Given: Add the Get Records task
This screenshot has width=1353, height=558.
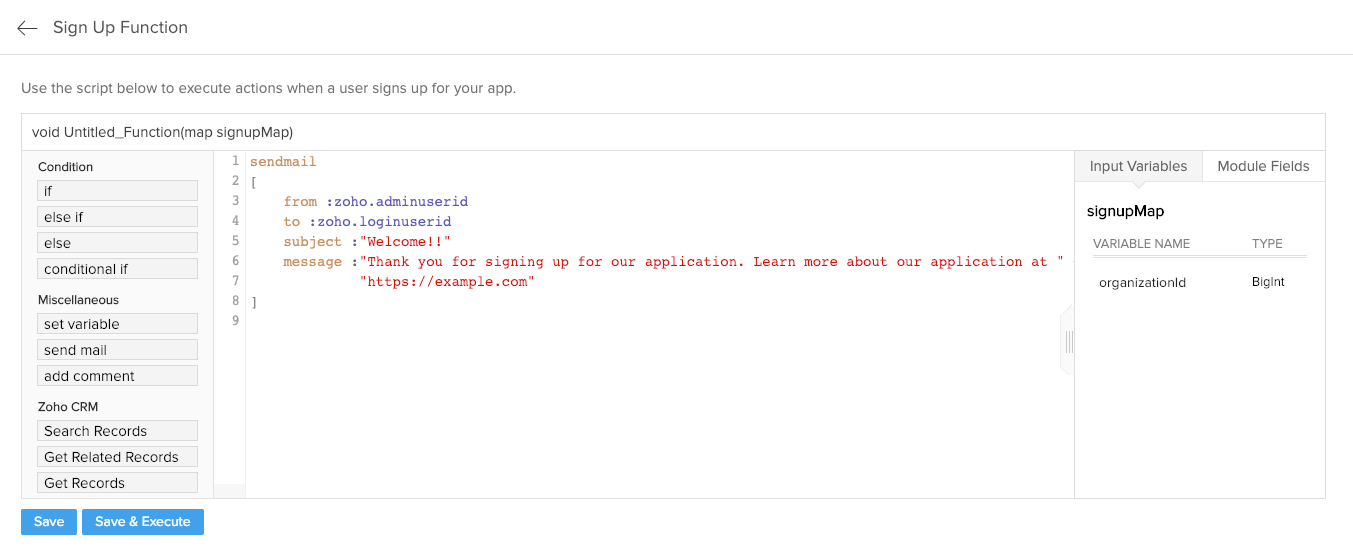Looking at the screenshot, I should 118,483.
